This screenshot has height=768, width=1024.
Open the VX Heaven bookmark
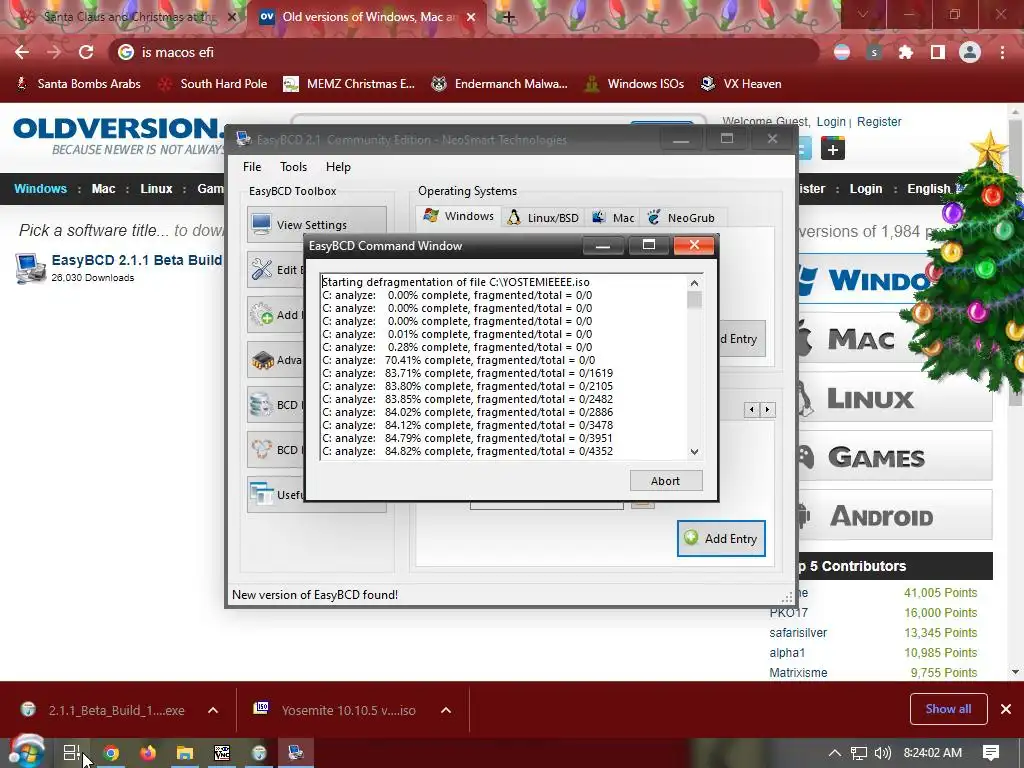741,84
